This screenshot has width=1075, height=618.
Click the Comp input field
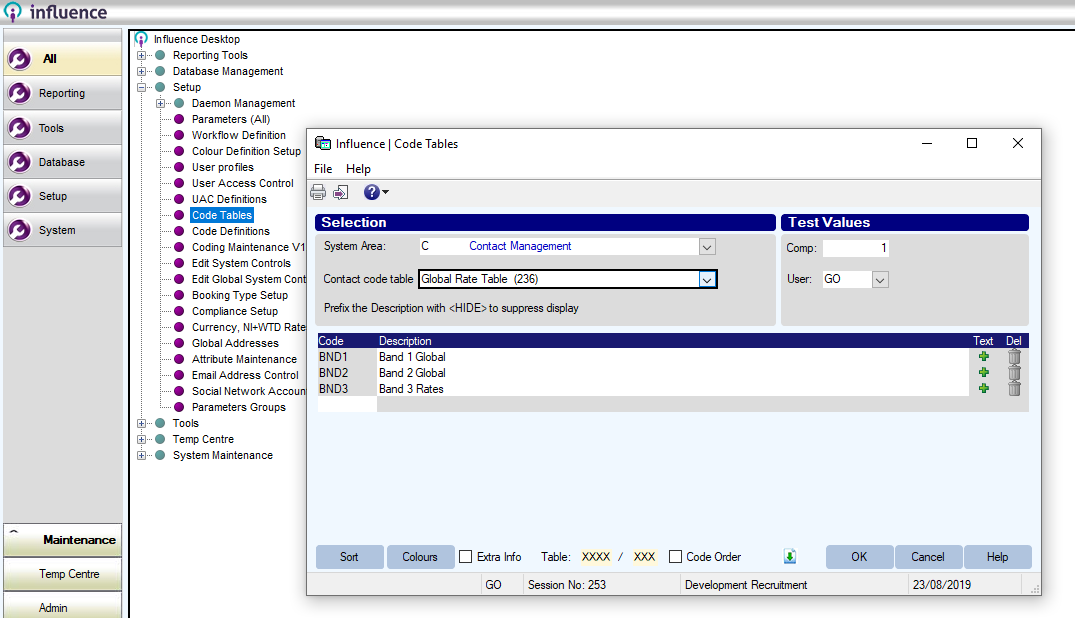(x=856, y=248)
